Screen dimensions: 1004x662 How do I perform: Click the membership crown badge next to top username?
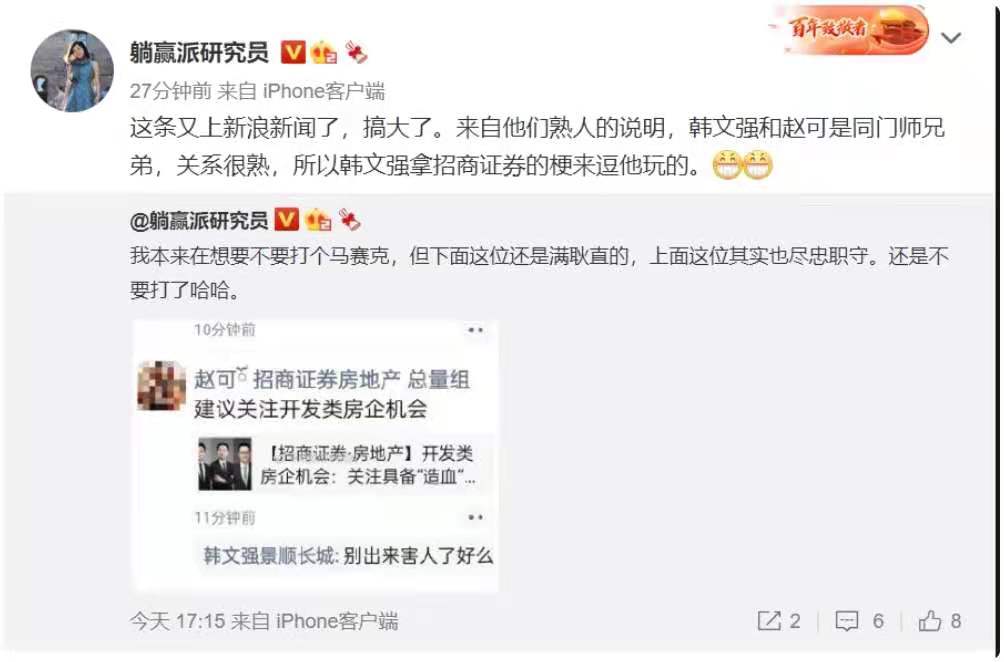(x=323, y=52)
